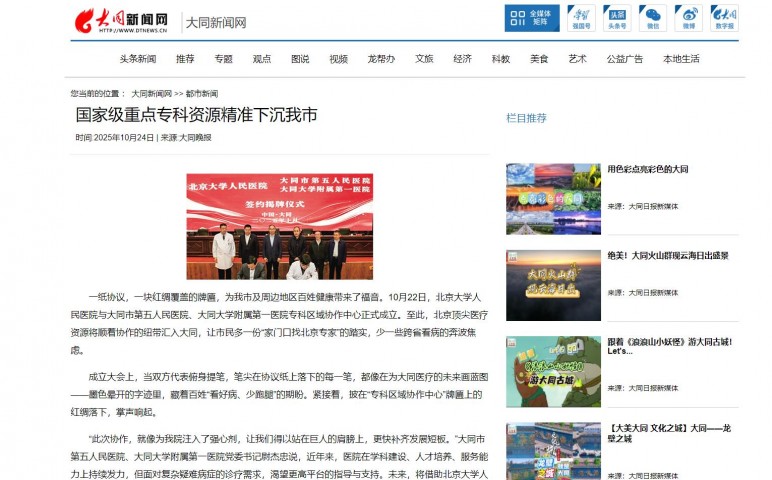The image size is (772, 480).
Task: Select 龙帮办 in the navigation bar
Action: coord(380,59)
